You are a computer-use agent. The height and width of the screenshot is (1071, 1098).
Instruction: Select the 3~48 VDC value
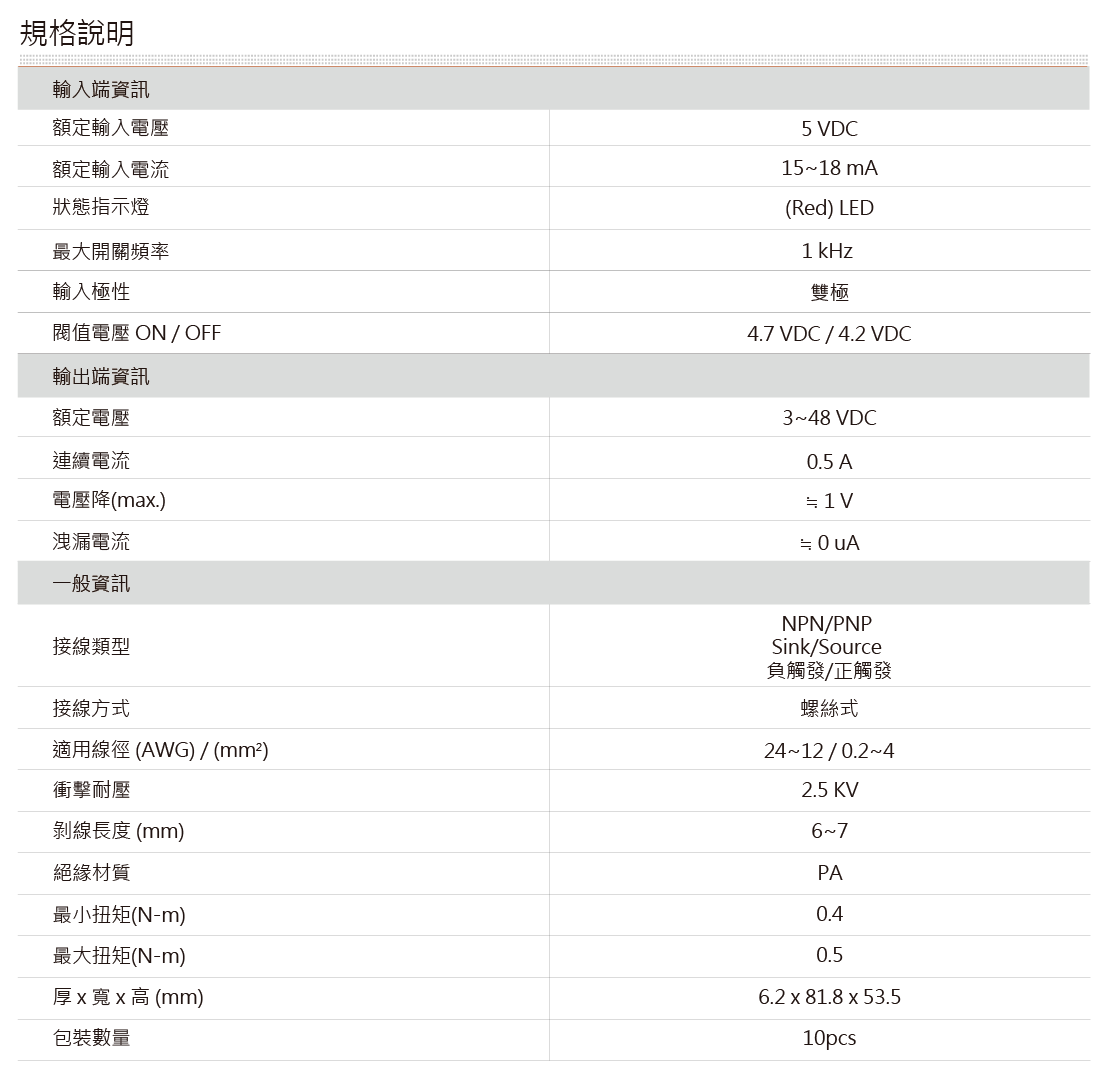[829, 418]
